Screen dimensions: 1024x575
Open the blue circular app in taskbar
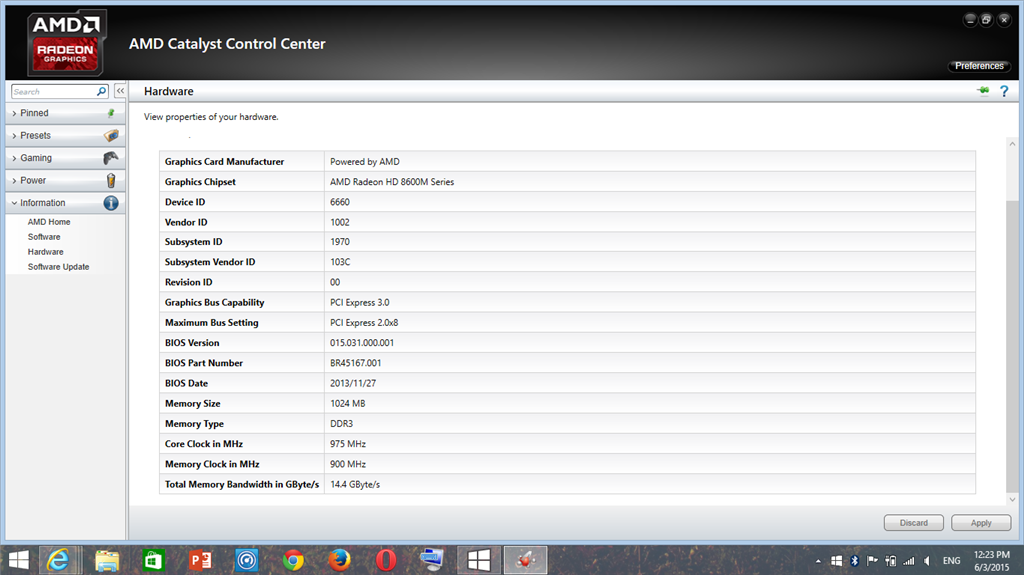(x=247, y=561)
